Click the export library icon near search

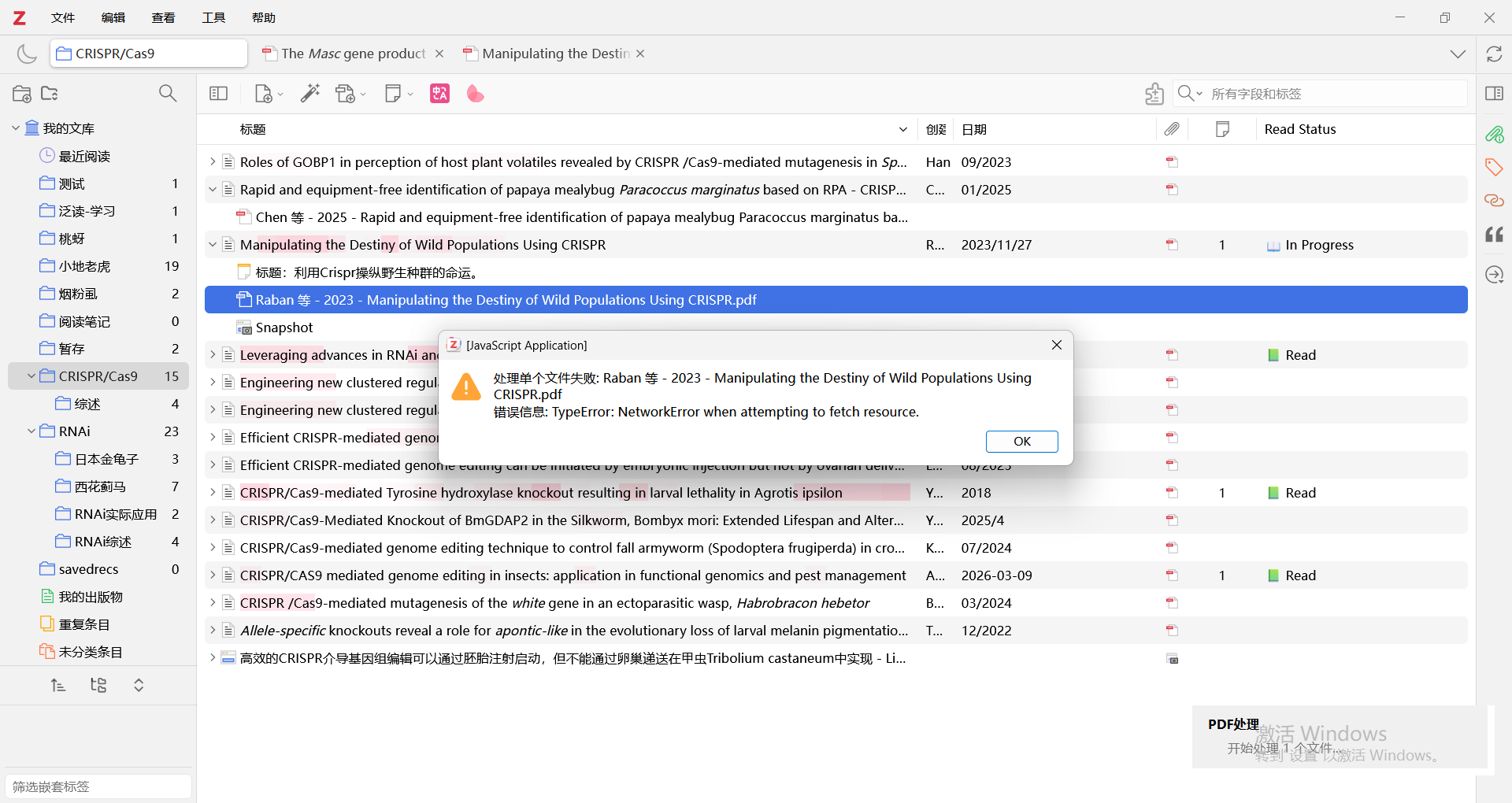1154,94
